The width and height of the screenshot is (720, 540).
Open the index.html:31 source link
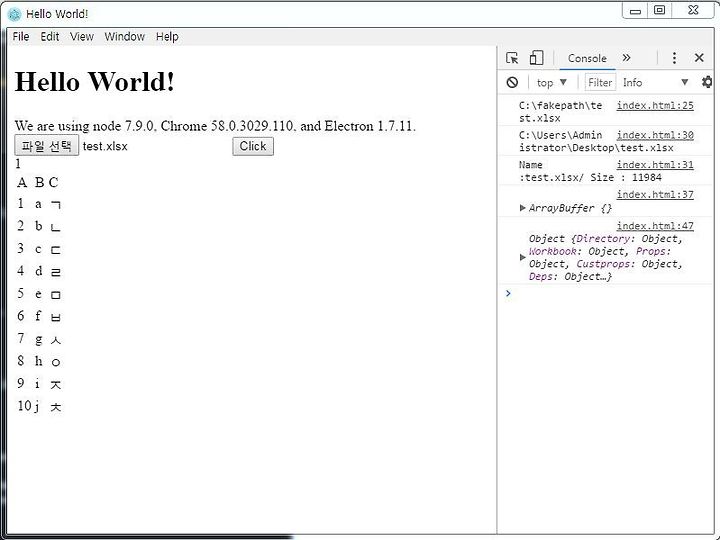tap(655, 165)
